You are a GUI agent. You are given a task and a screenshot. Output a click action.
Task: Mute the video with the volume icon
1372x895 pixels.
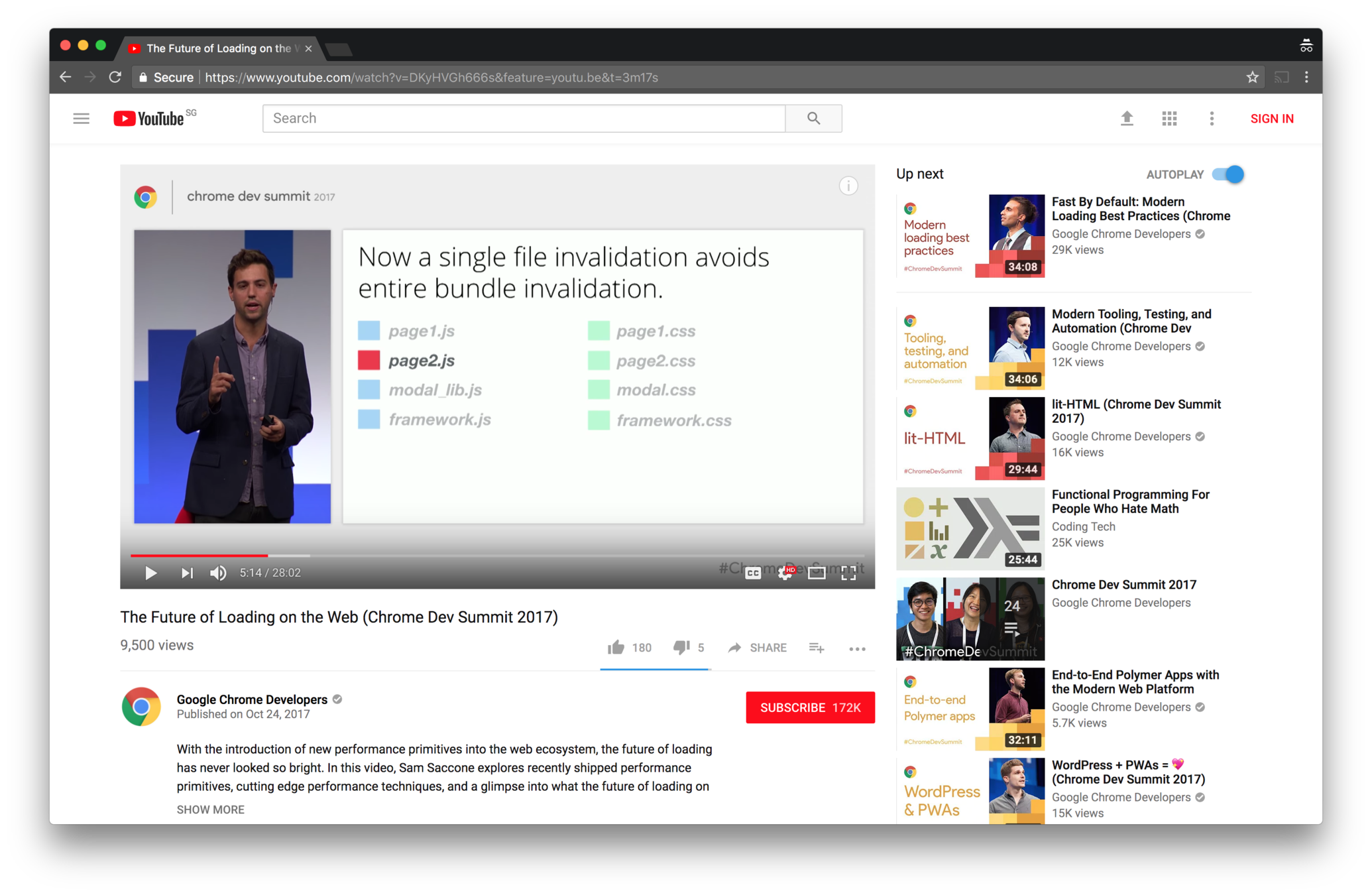[218, 573]
